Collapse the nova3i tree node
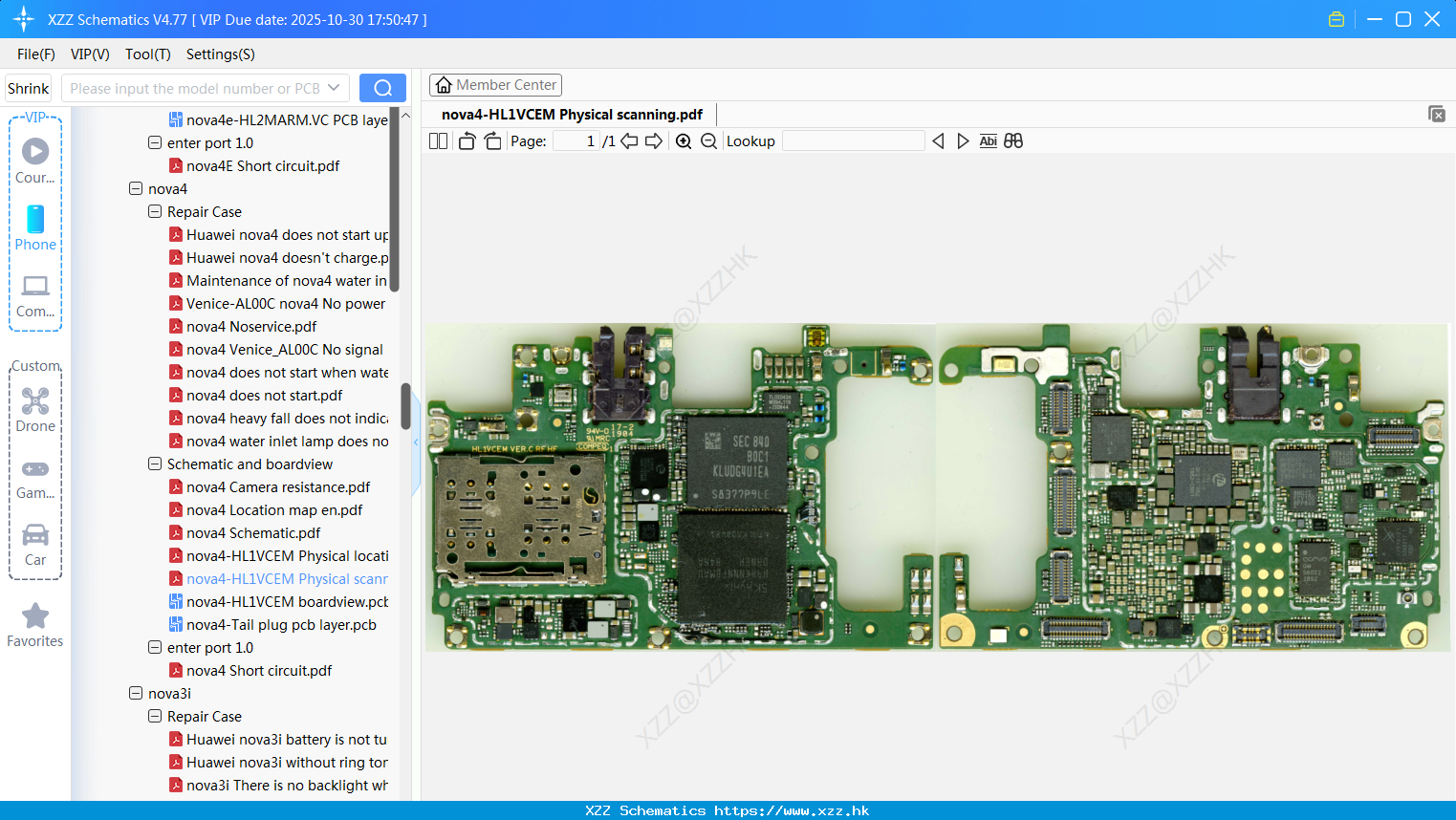Screen dimensions: 1456x820 click(136, 693)
